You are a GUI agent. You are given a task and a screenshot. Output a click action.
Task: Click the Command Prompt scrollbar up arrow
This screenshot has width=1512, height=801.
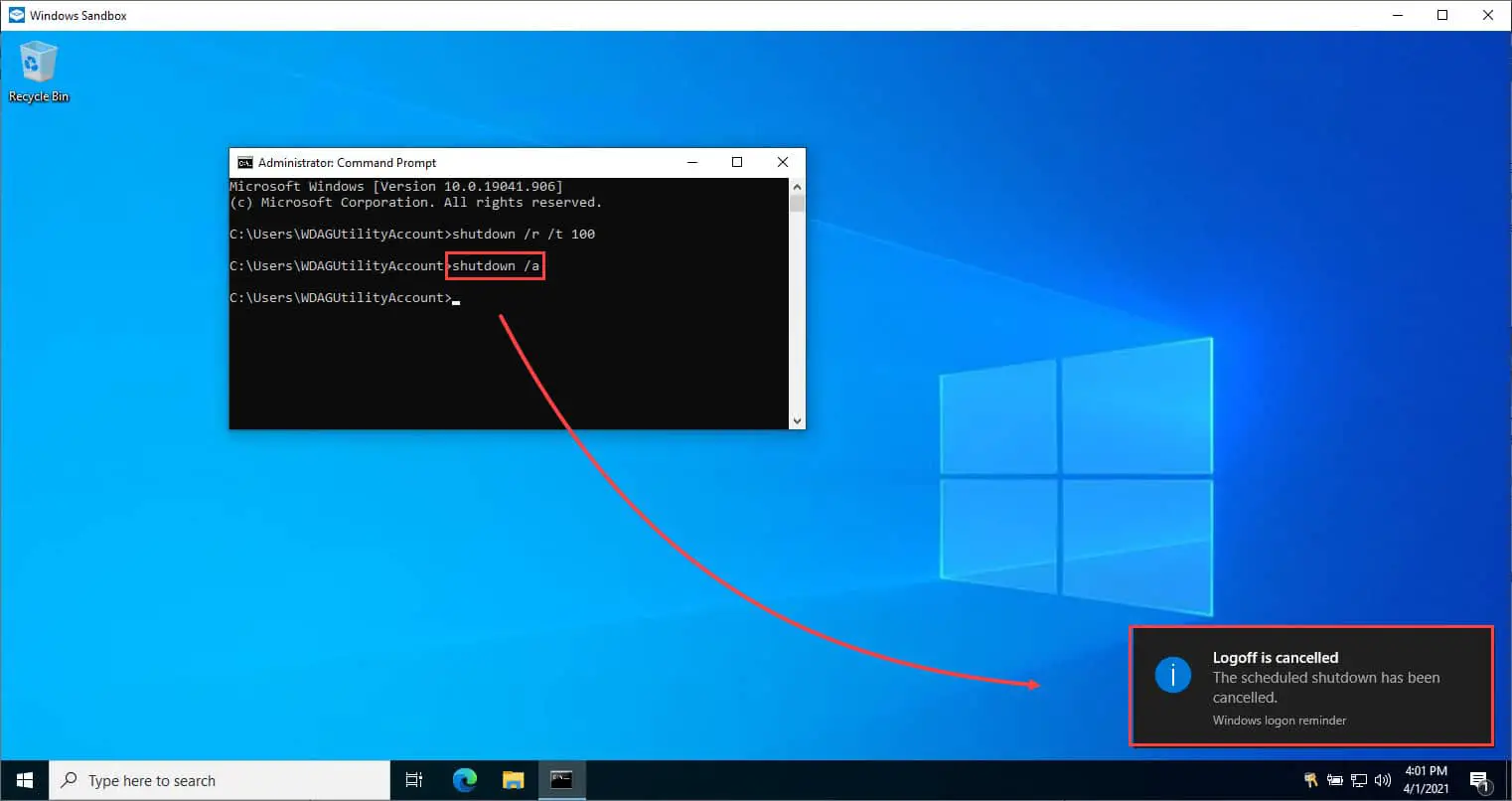797,186
